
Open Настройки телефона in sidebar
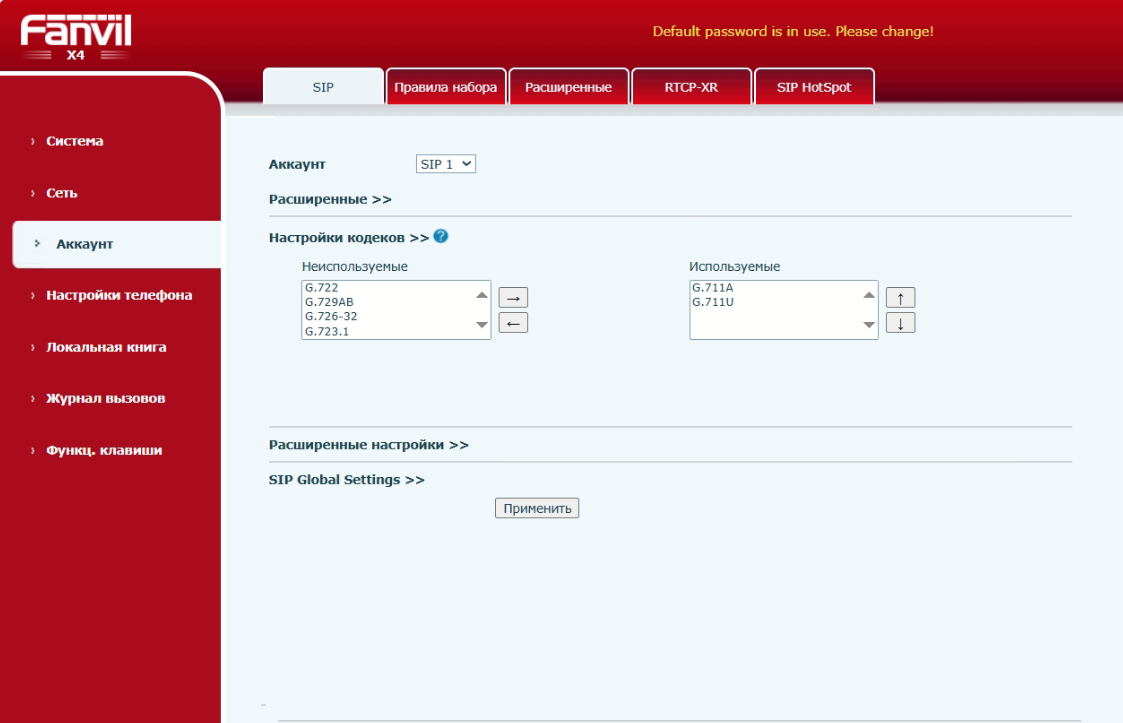point(119,295)
